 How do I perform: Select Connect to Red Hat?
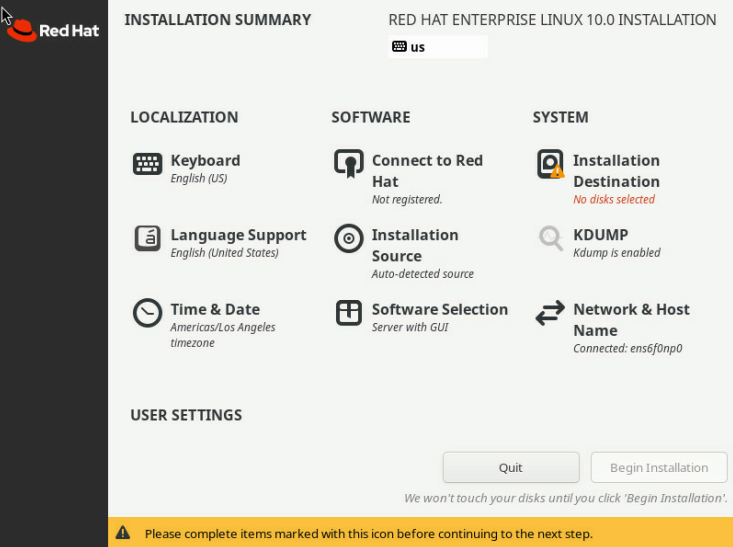tap(427, 171)
